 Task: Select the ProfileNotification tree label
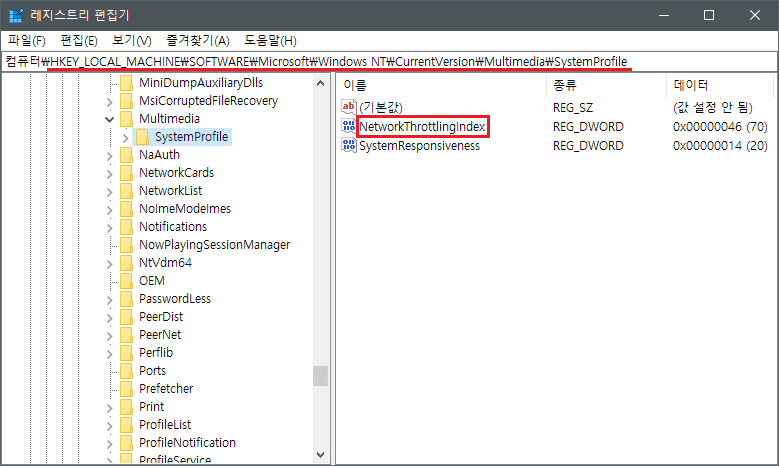(x=187, y=443)
